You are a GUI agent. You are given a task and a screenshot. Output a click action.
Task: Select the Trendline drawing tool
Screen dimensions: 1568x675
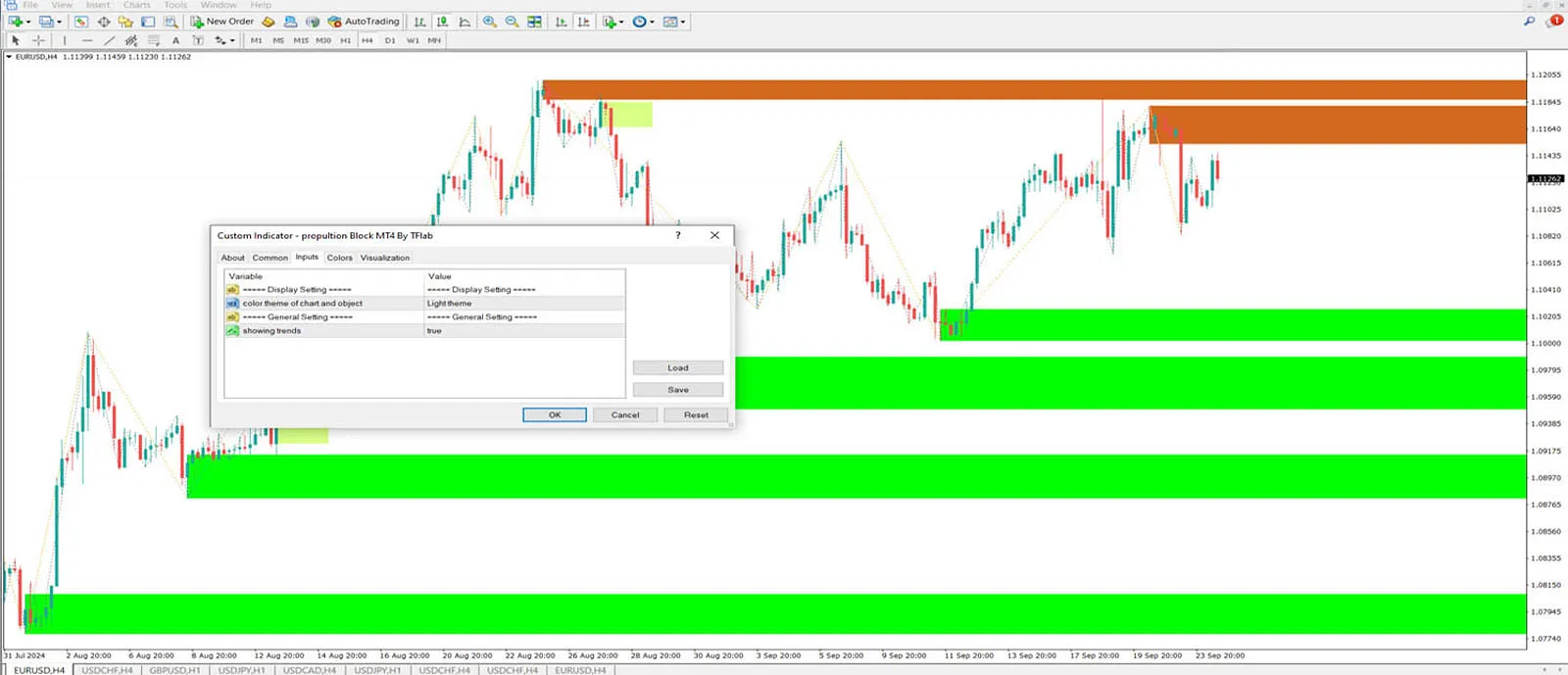point(109,40)
